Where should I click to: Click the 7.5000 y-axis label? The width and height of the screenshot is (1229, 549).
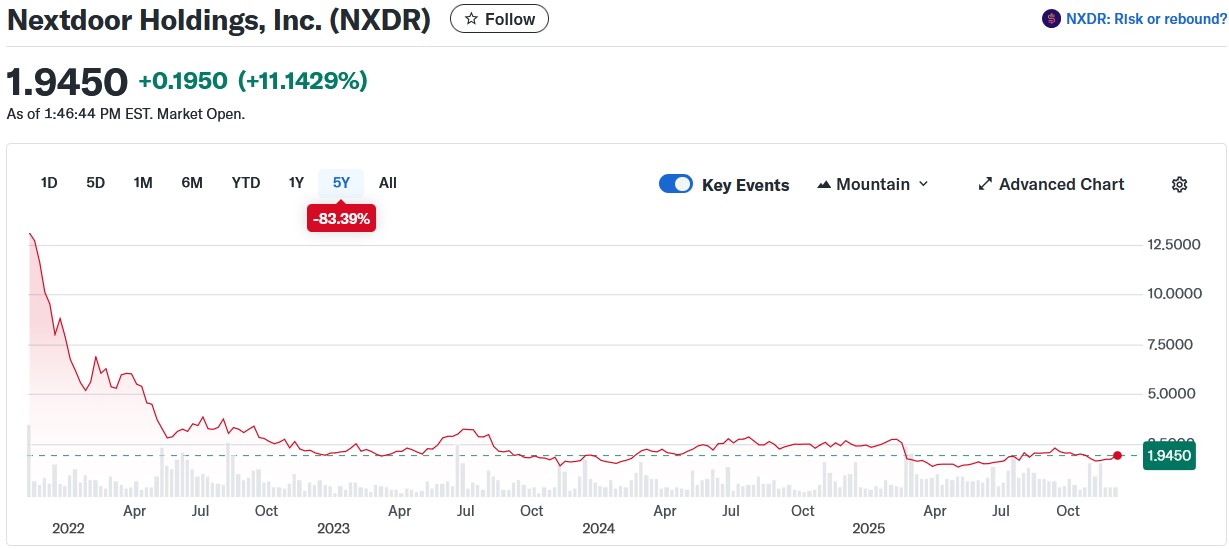point(1171,344)
